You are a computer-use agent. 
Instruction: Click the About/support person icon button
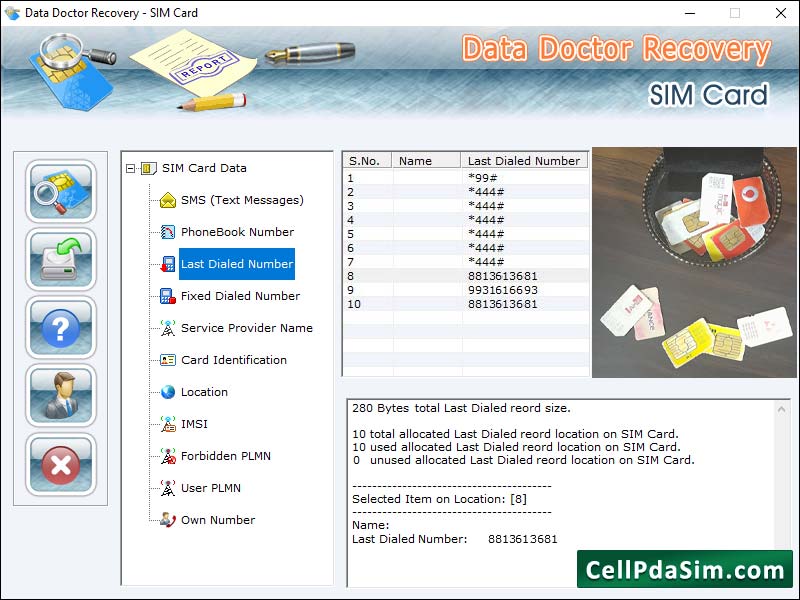click(x=61, y=396)
